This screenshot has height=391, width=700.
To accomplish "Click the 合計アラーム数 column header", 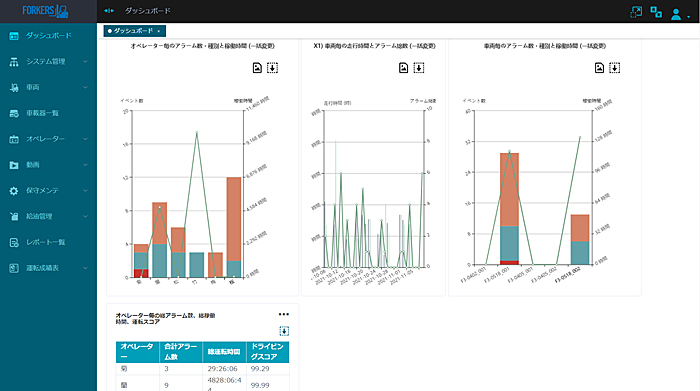I will [x=181, y=352].
